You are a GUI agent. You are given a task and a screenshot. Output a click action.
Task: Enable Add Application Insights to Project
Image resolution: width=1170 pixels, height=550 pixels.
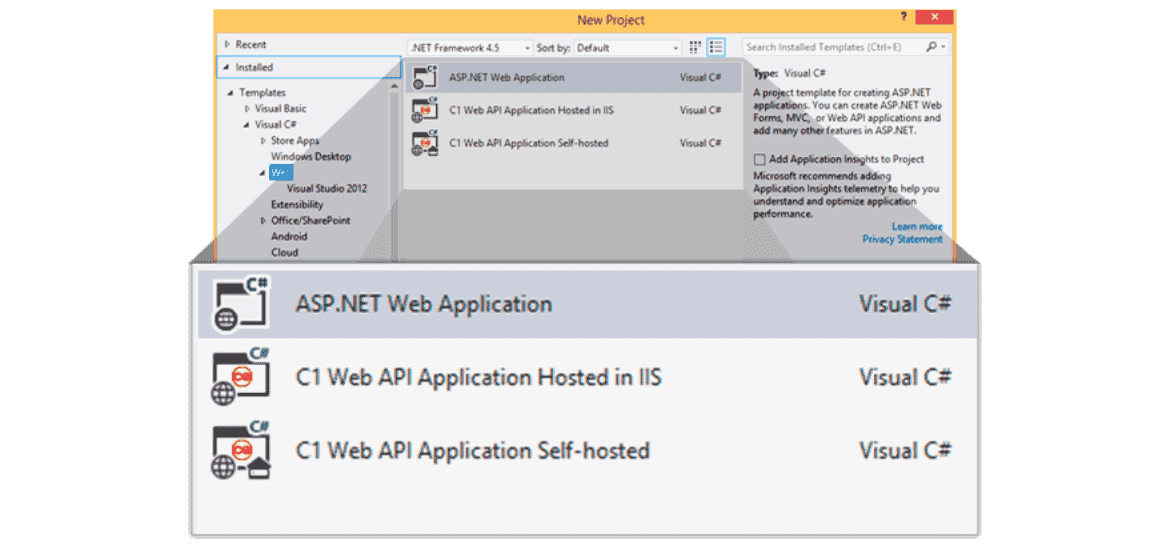coord(760,159)
